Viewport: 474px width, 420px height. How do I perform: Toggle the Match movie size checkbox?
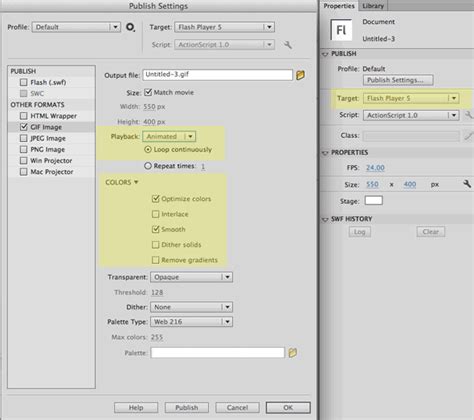point(148,92)
